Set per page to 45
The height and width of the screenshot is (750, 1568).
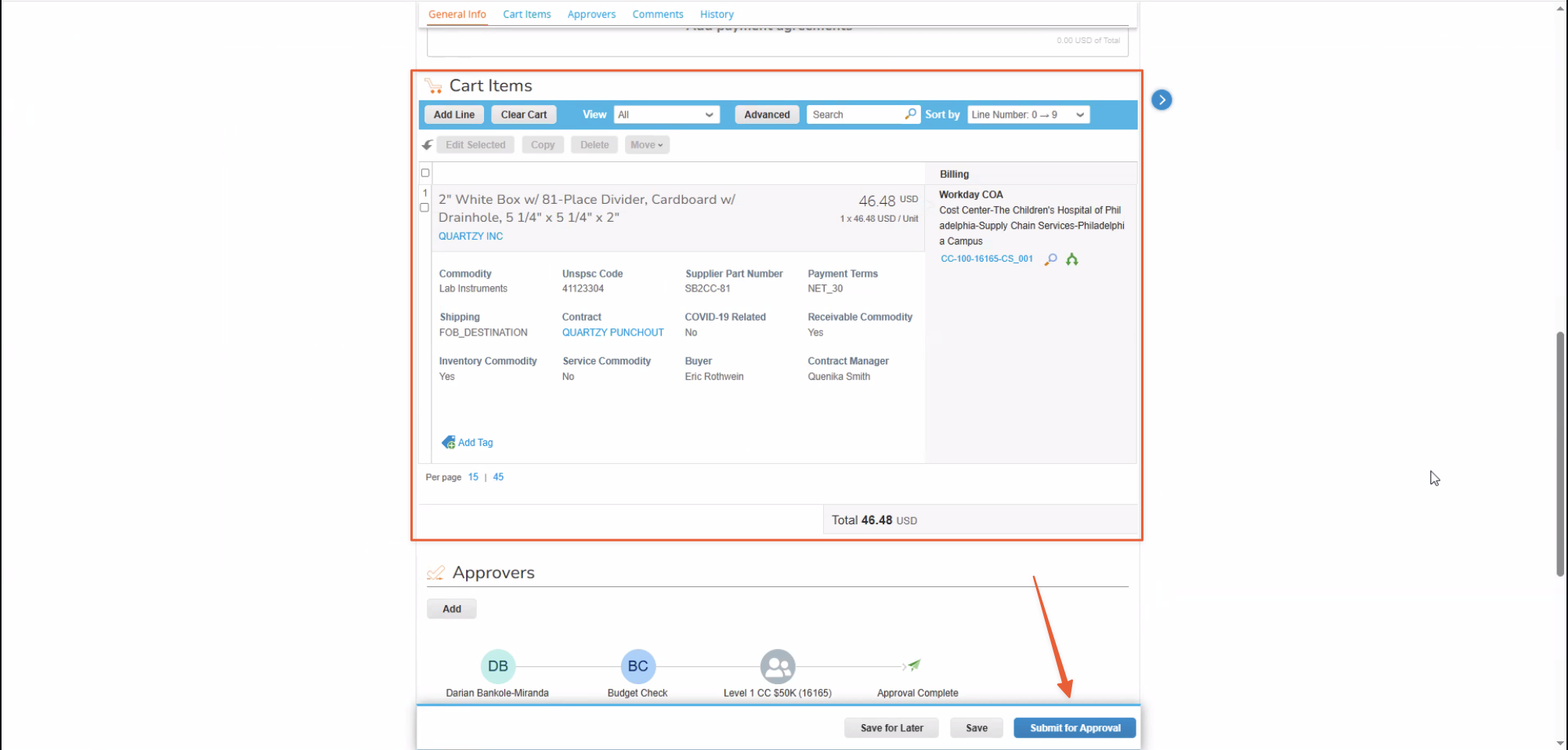[x=498, y=476]
